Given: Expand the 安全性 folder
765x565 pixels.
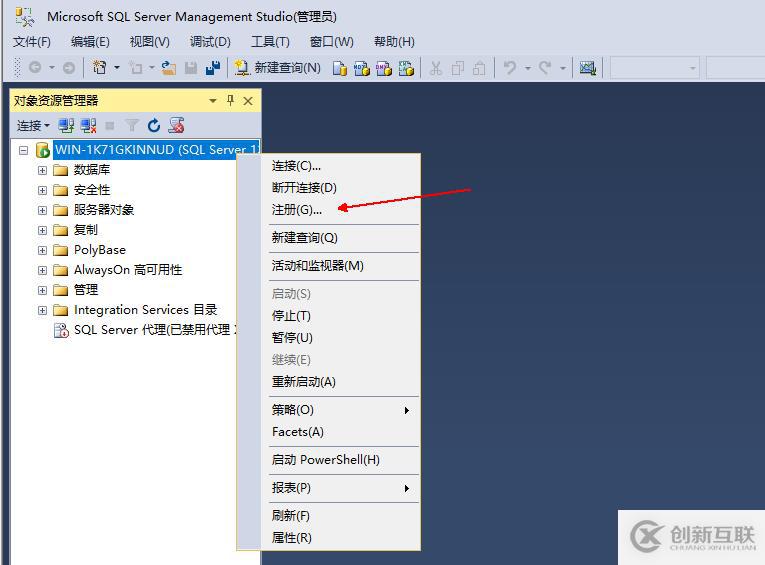Looking at the screenshot, I should coord(42,190).
